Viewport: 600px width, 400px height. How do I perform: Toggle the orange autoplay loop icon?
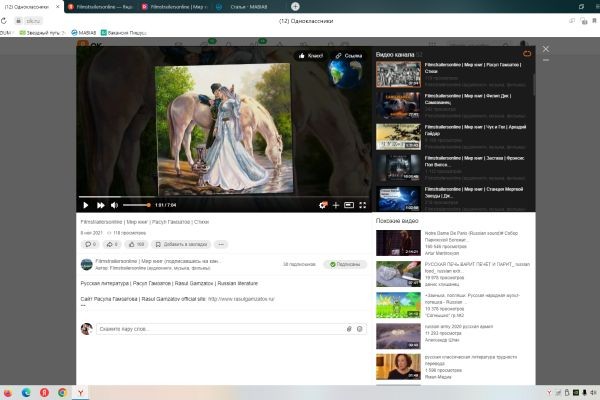click(x=527, y=54)
